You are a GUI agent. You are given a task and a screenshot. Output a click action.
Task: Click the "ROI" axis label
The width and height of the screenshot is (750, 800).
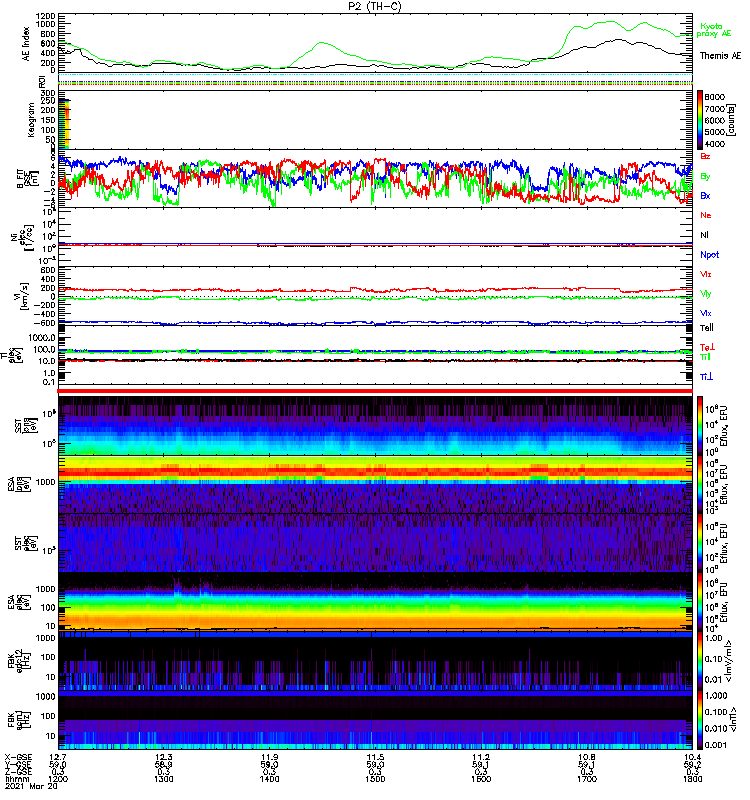pos(42,81)
